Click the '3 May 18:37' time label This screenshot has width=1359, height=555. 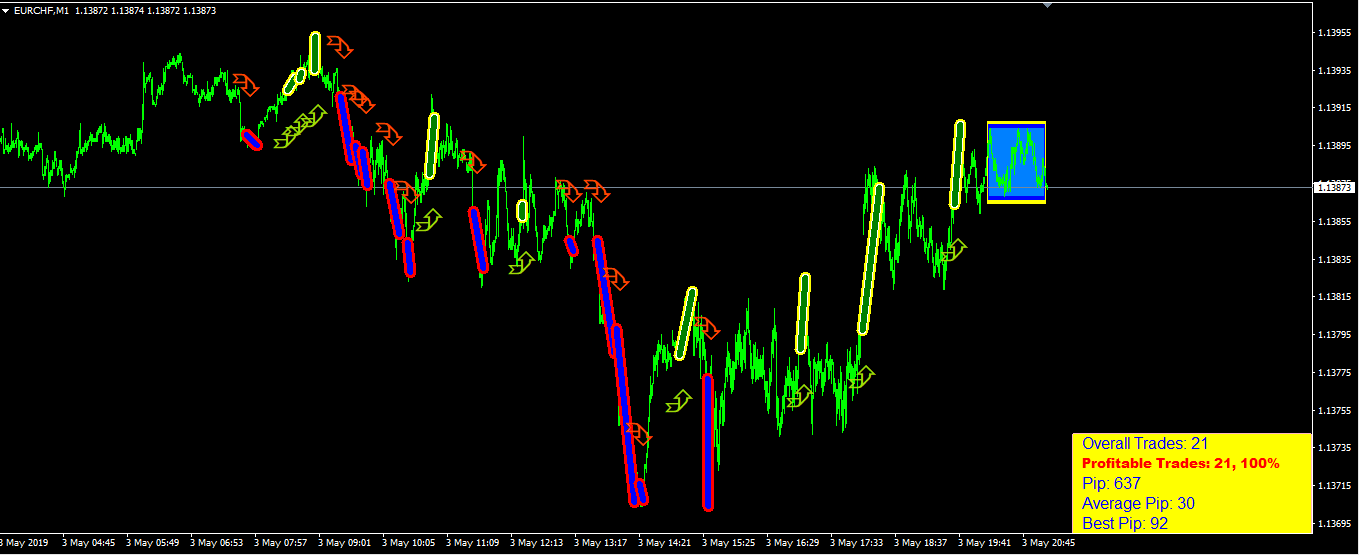[921, 543]
